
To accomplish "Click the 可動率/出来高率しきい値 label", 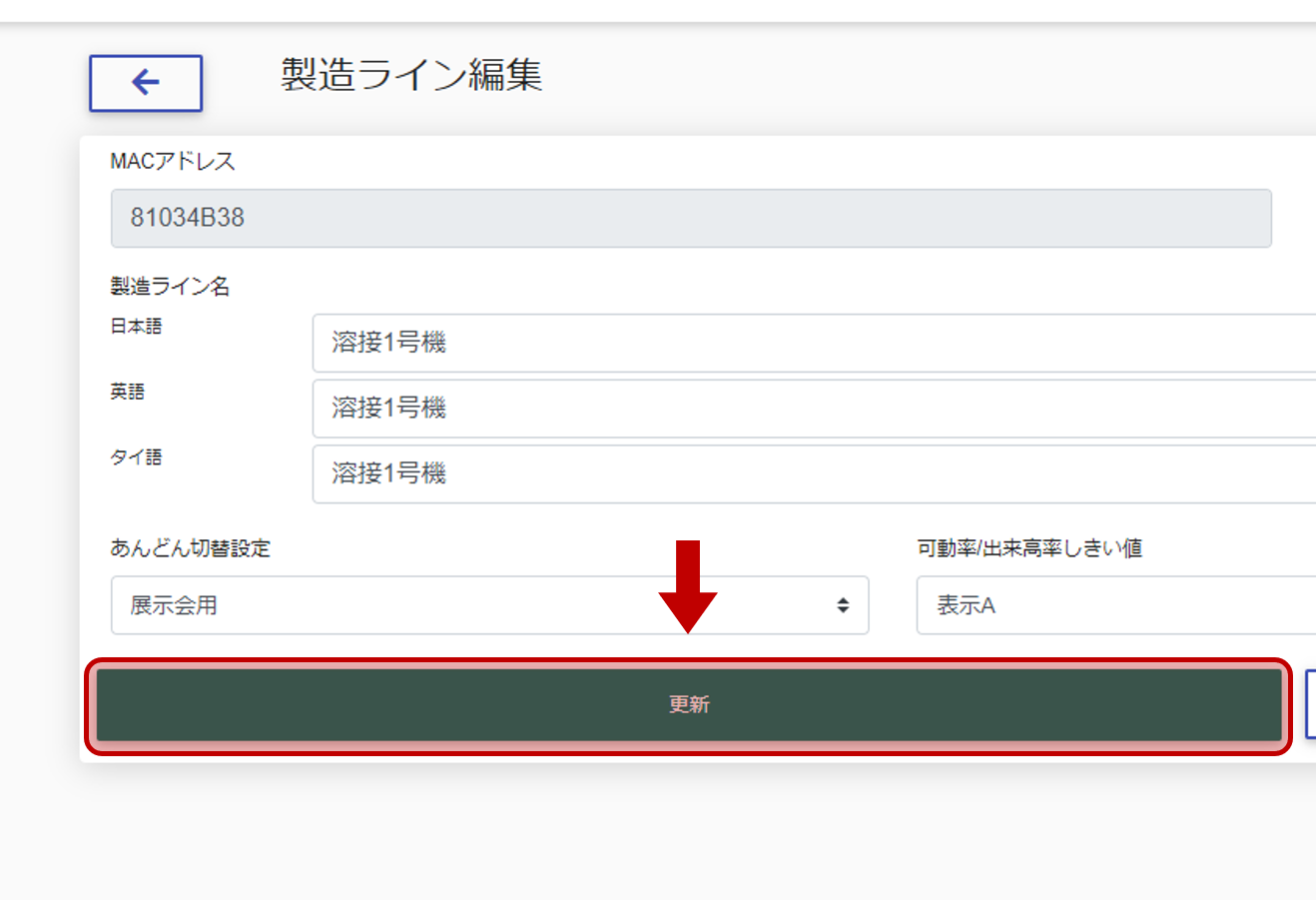I will (1029, 548).
